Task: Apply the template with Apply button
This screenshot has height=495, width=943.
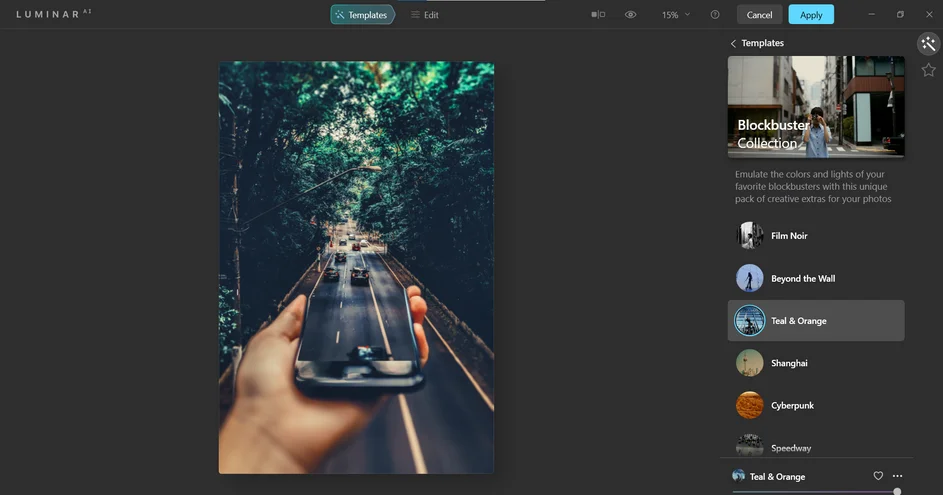Action: pyautogui.click(x=810, y=15)
